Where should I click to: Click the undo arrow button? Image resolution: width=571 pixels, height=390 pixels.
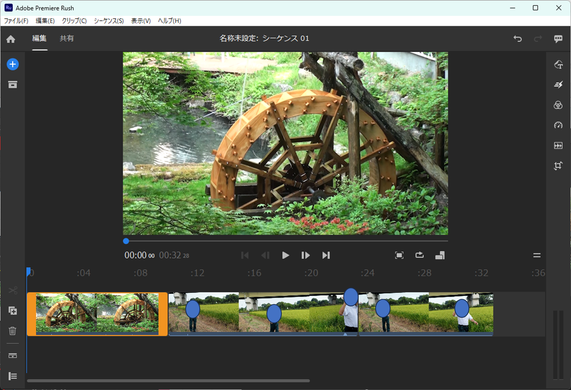pos(517,39)
